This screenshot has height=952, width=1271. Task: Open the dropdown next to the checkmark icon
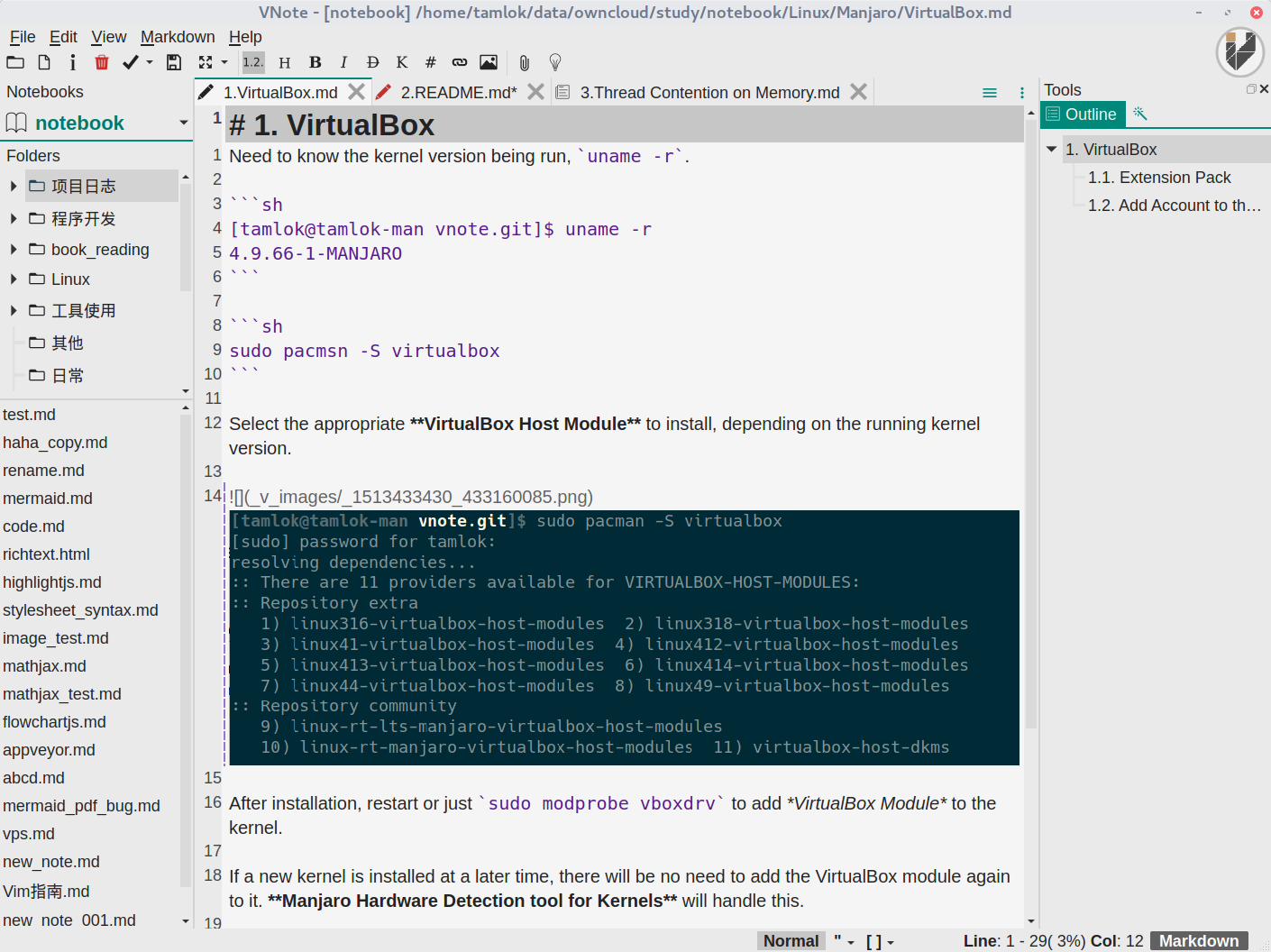click(150, 62)
